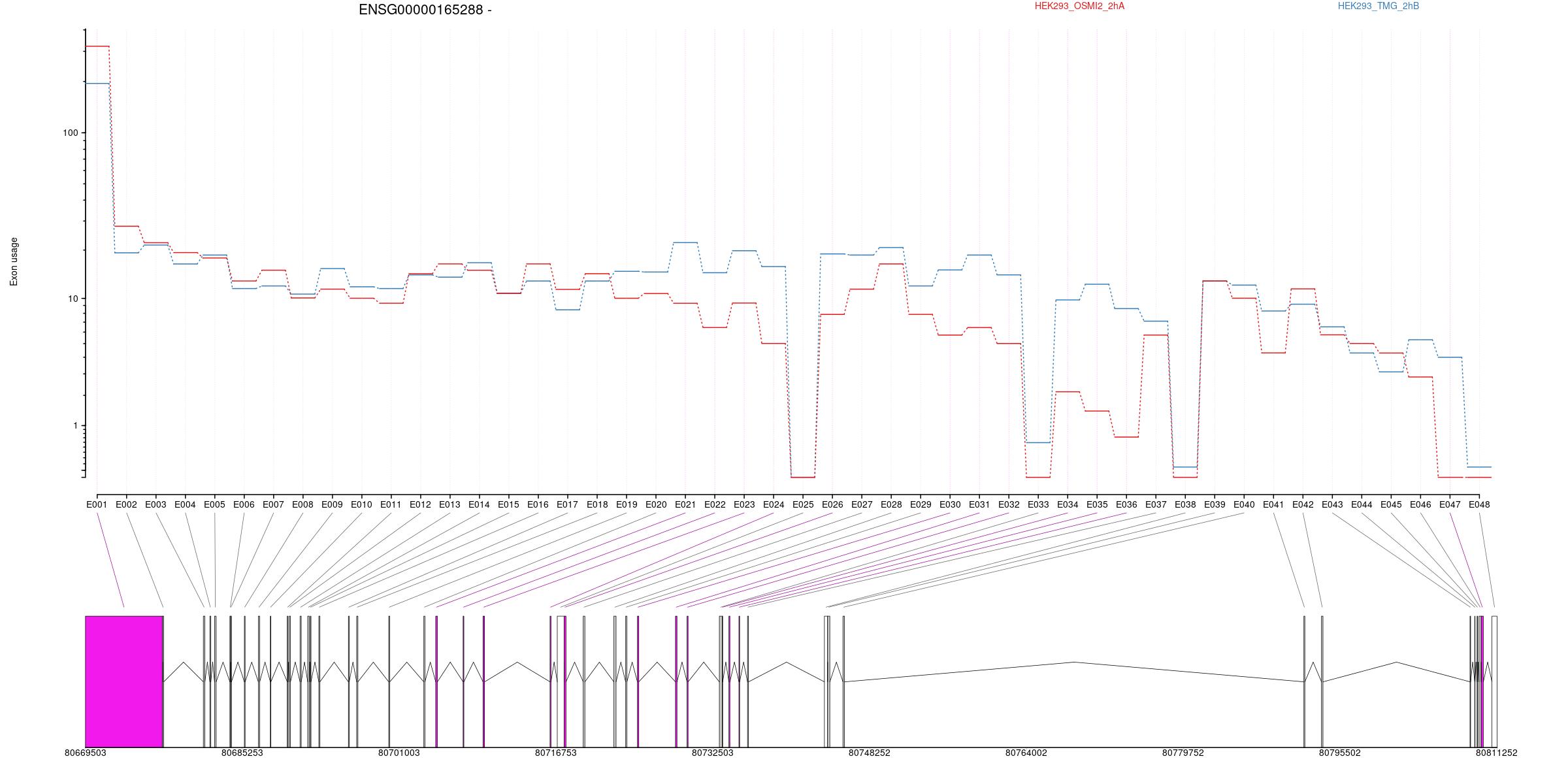Select exon label E047
The height and width of the screenshot is (784, 1568).
click(x=1450, y=504)
